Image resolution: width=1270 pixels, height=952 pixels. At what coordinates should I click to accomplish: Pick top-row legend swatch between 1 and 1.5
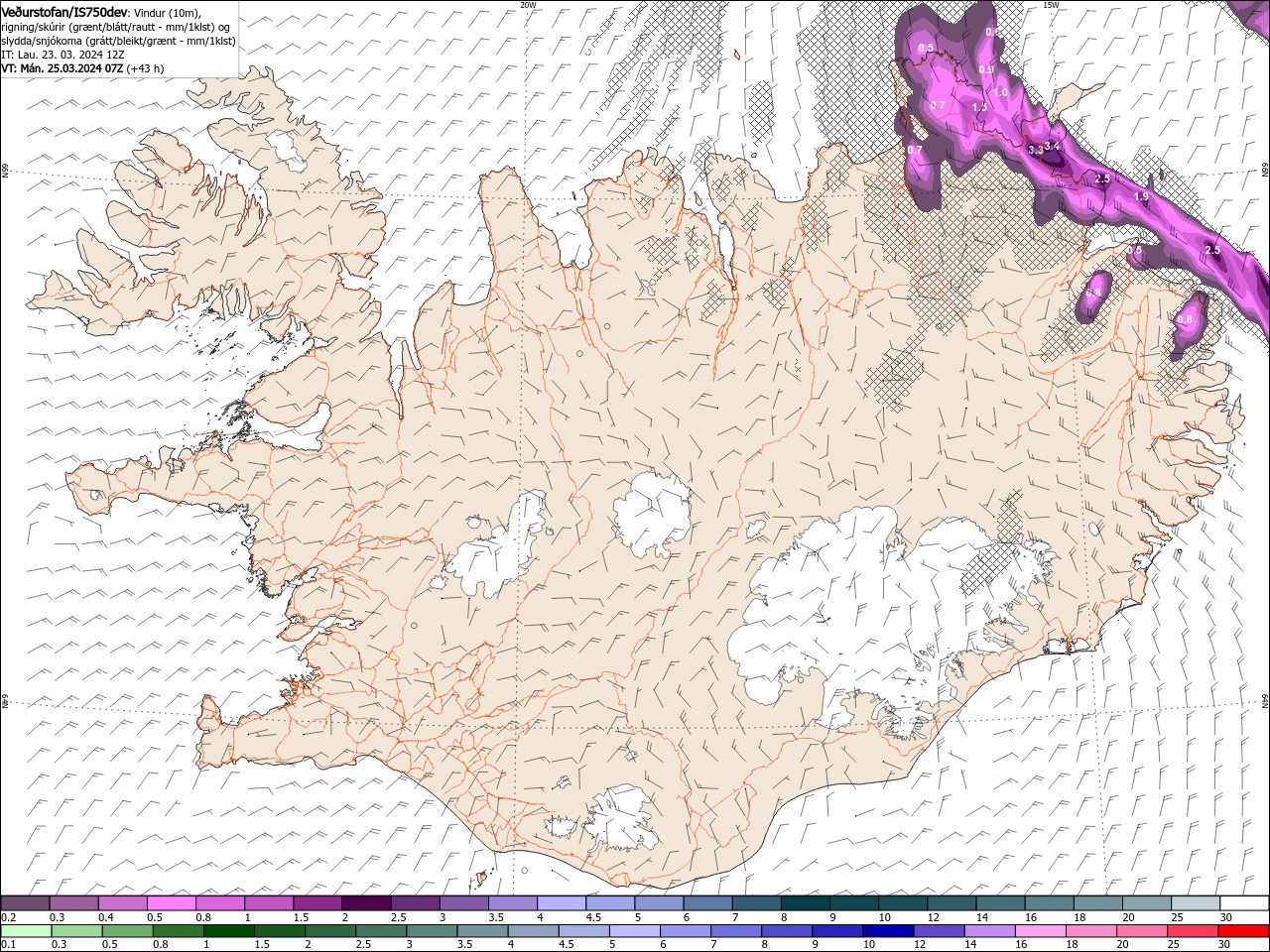(268, 903)
